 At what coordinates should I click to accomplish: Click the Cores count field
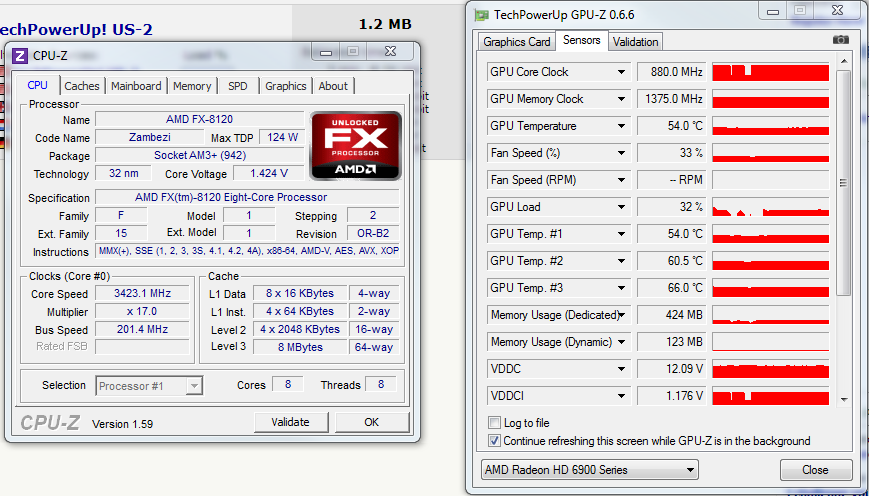pos(288,385)
